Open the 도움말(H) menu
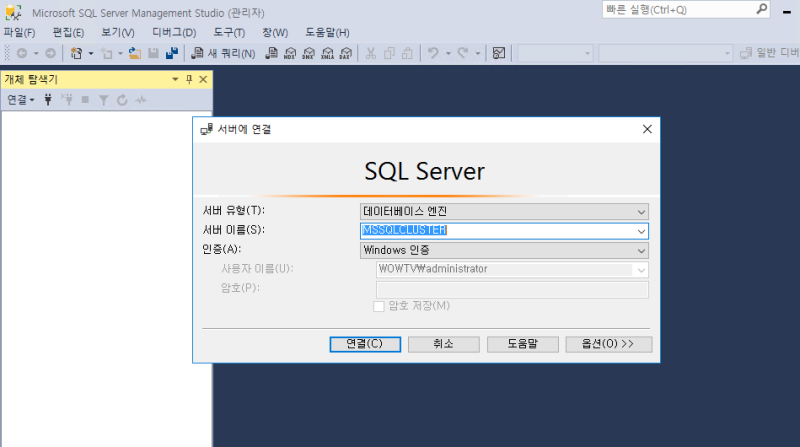 (x=327, y=32)
